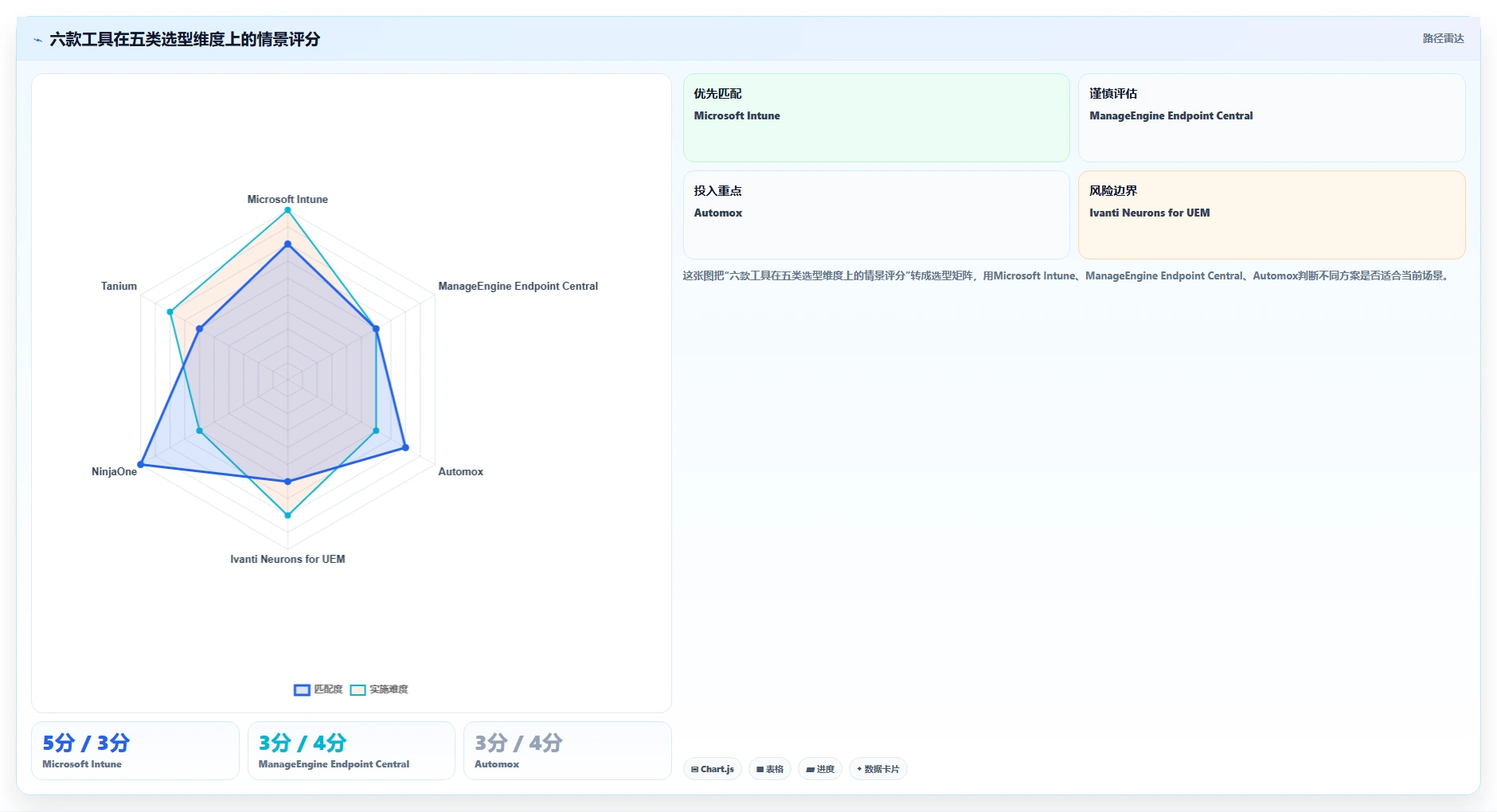Image resolution: width=1497 pixels, height=812 pixels.
Task: Select the teal 实施难度 point on Ivanti axis
Action: click(x=287, y=515)
